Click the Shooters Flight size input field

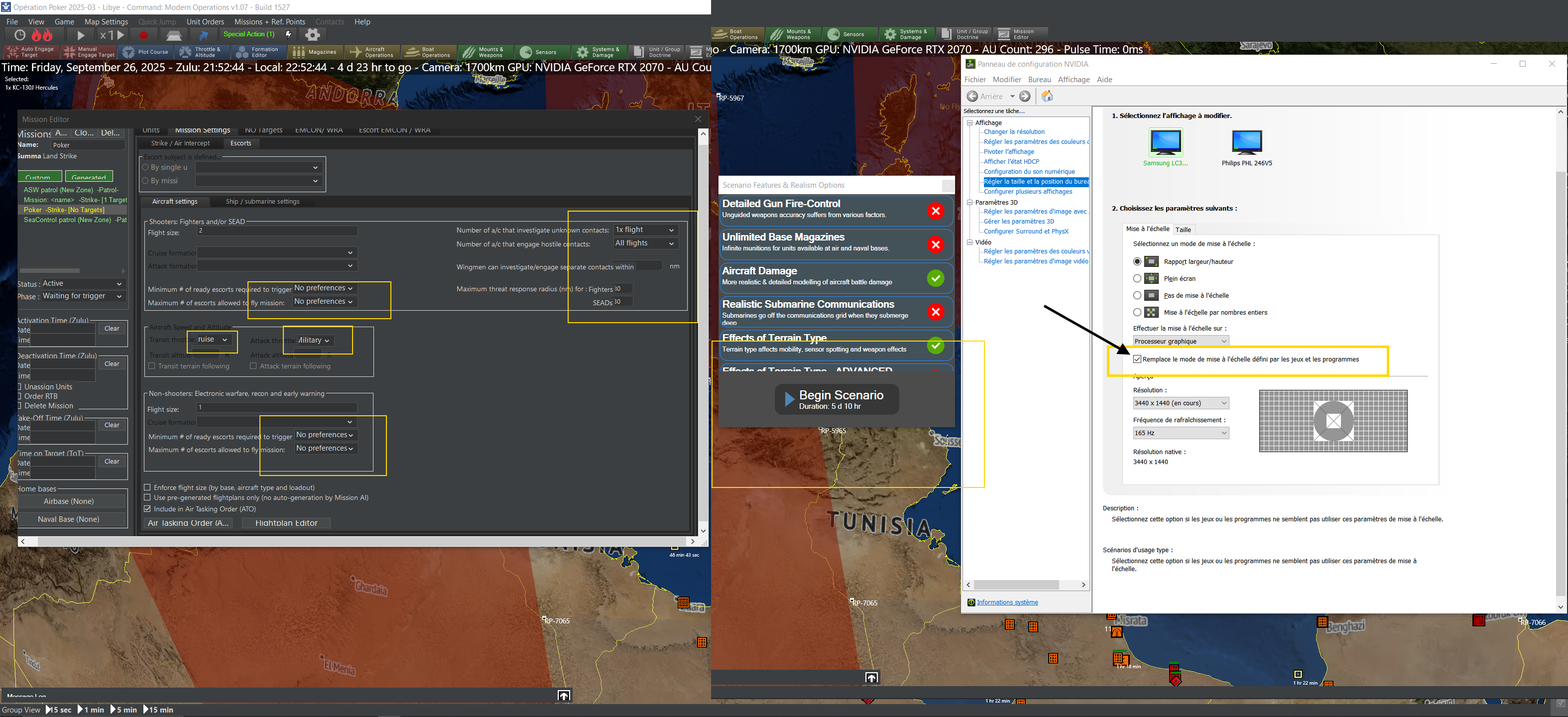pos(277,231)
